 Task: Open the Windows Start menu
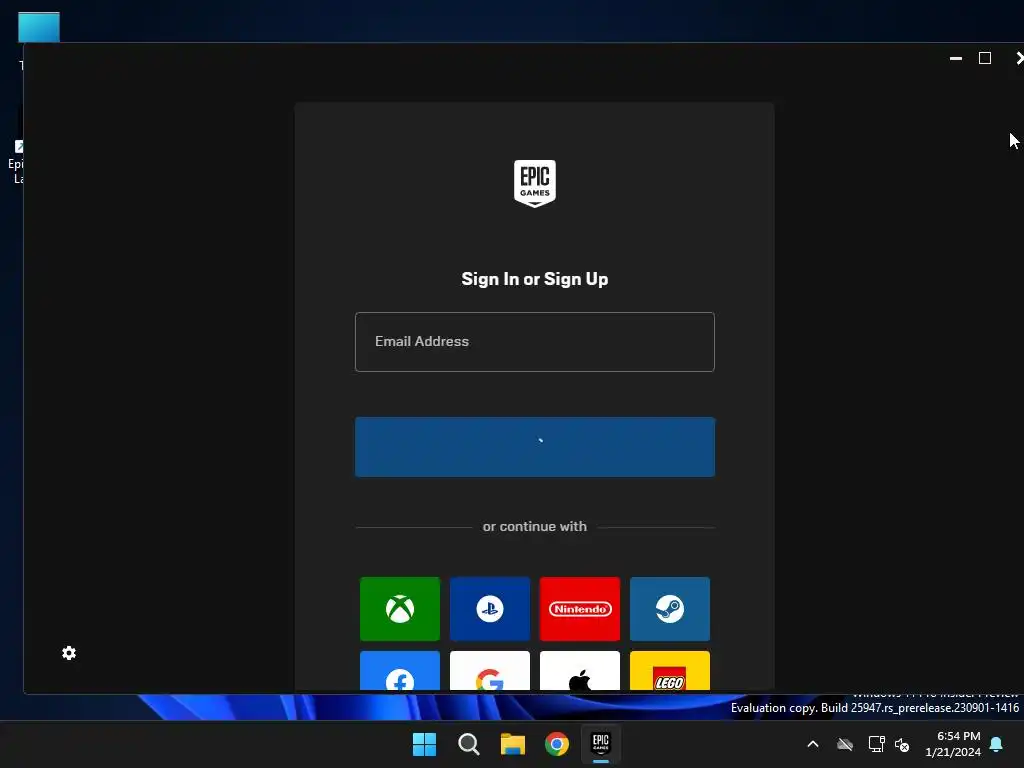coord(424,744)
